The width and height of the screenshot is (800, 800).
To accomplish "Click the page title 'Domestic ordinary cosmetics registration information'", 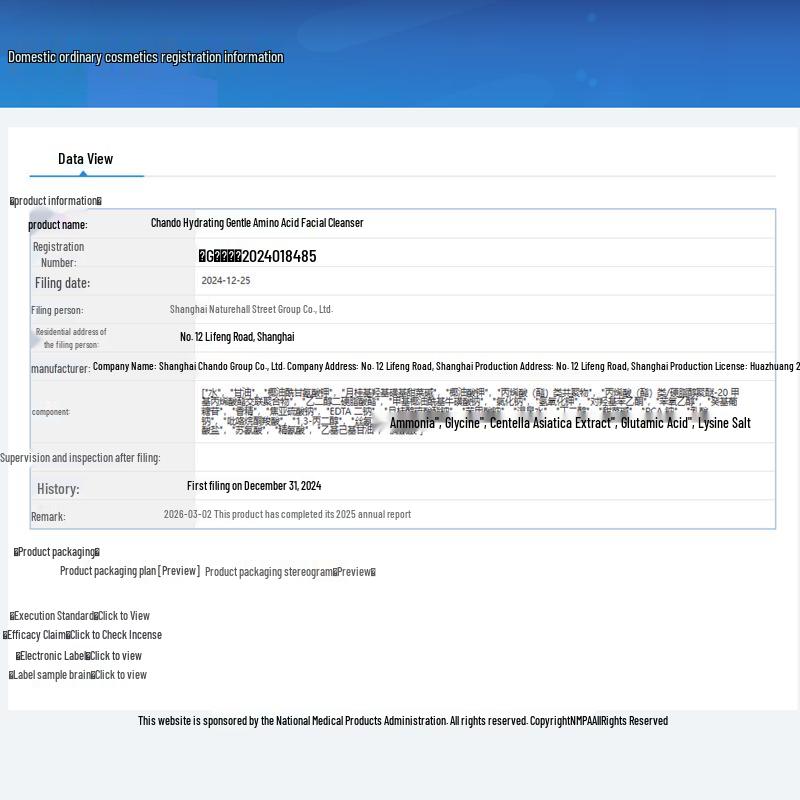I will click(145, 57).
